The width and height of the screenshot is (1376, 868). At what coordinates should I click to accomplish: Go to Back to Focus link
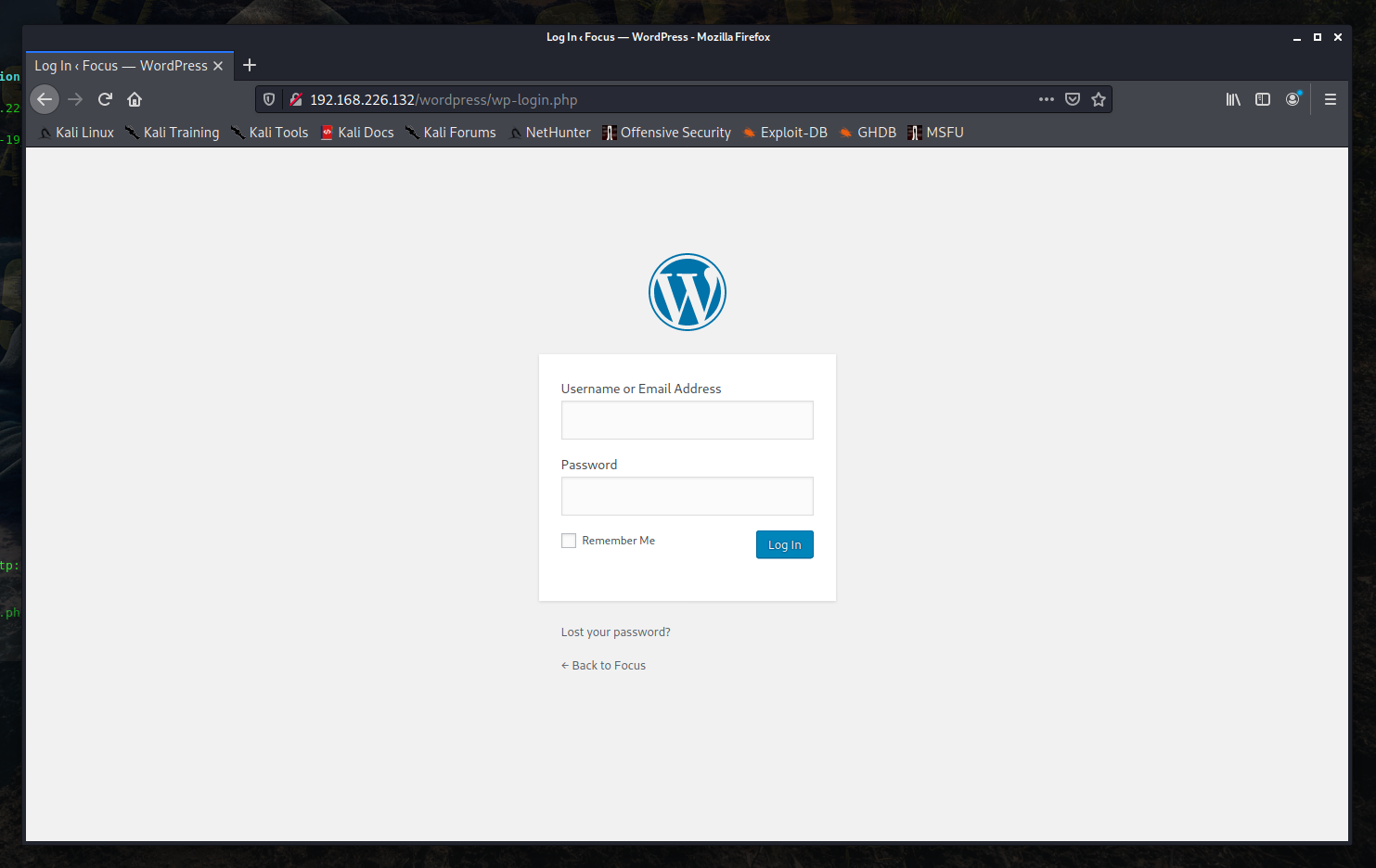click(604, 666)
